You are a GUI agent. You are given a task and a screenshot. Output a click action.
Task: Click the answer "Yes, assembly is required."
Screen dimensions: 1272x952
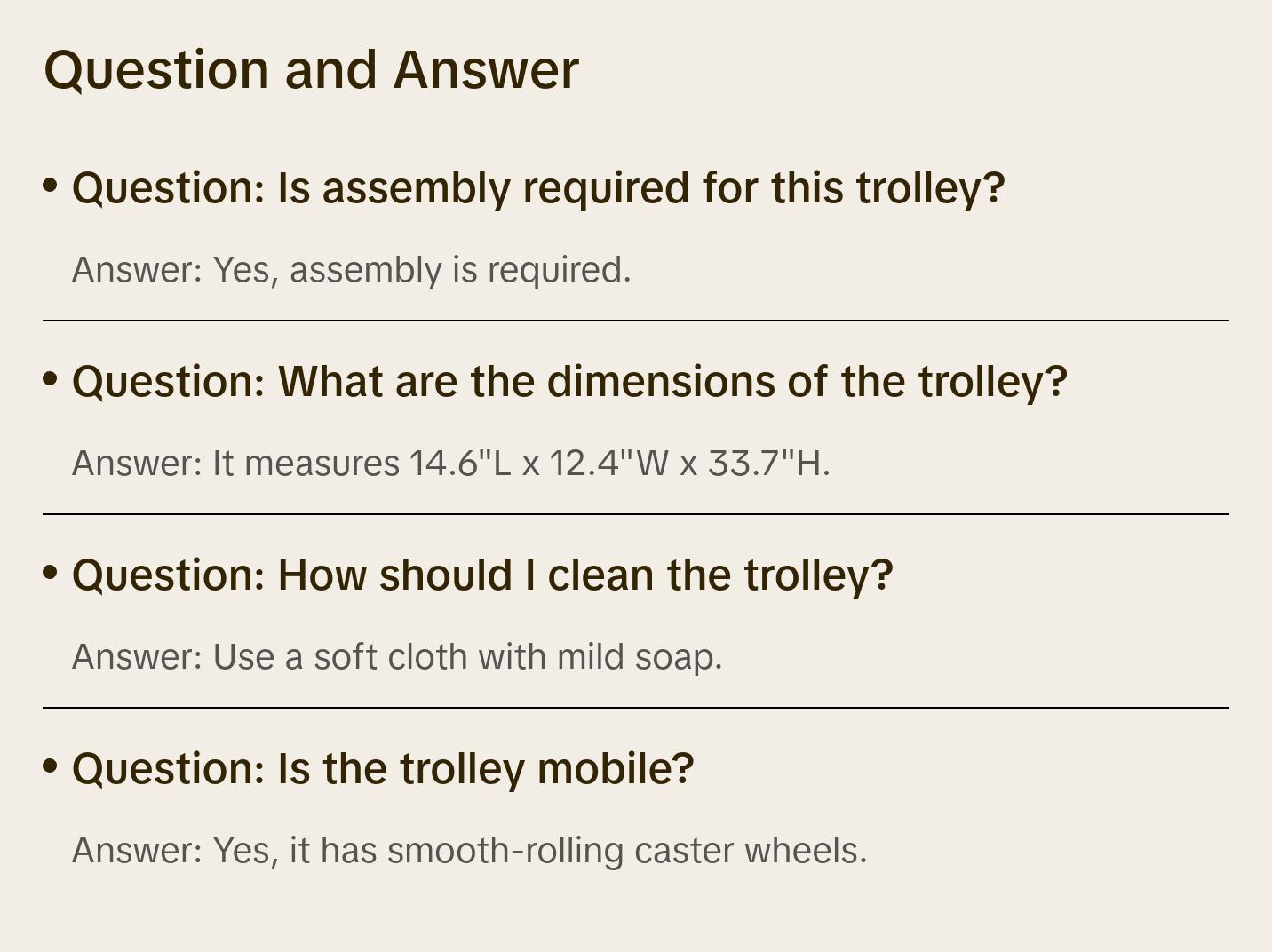352,270
